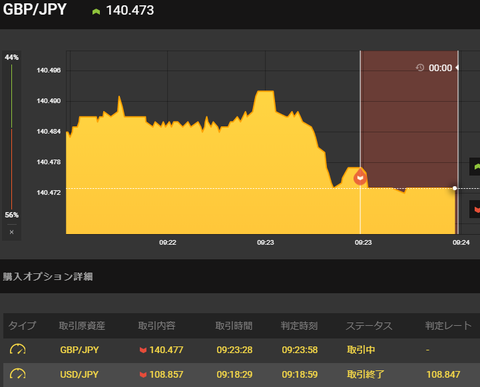Click the 108.857 entry rate cell

click(166, 375)
